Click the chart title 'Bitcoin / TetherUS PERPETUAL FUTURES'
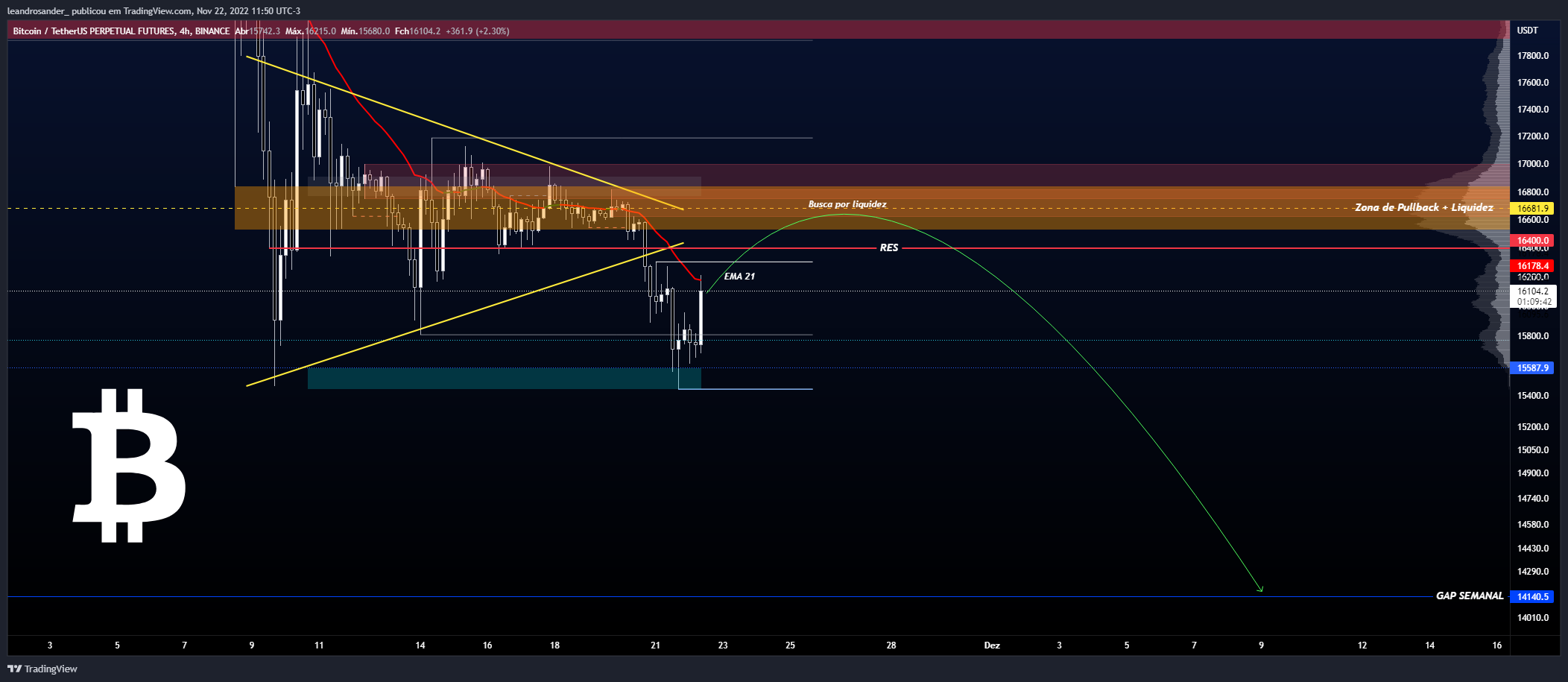Viewport: 1568px width, 682px height. point(94,31)
